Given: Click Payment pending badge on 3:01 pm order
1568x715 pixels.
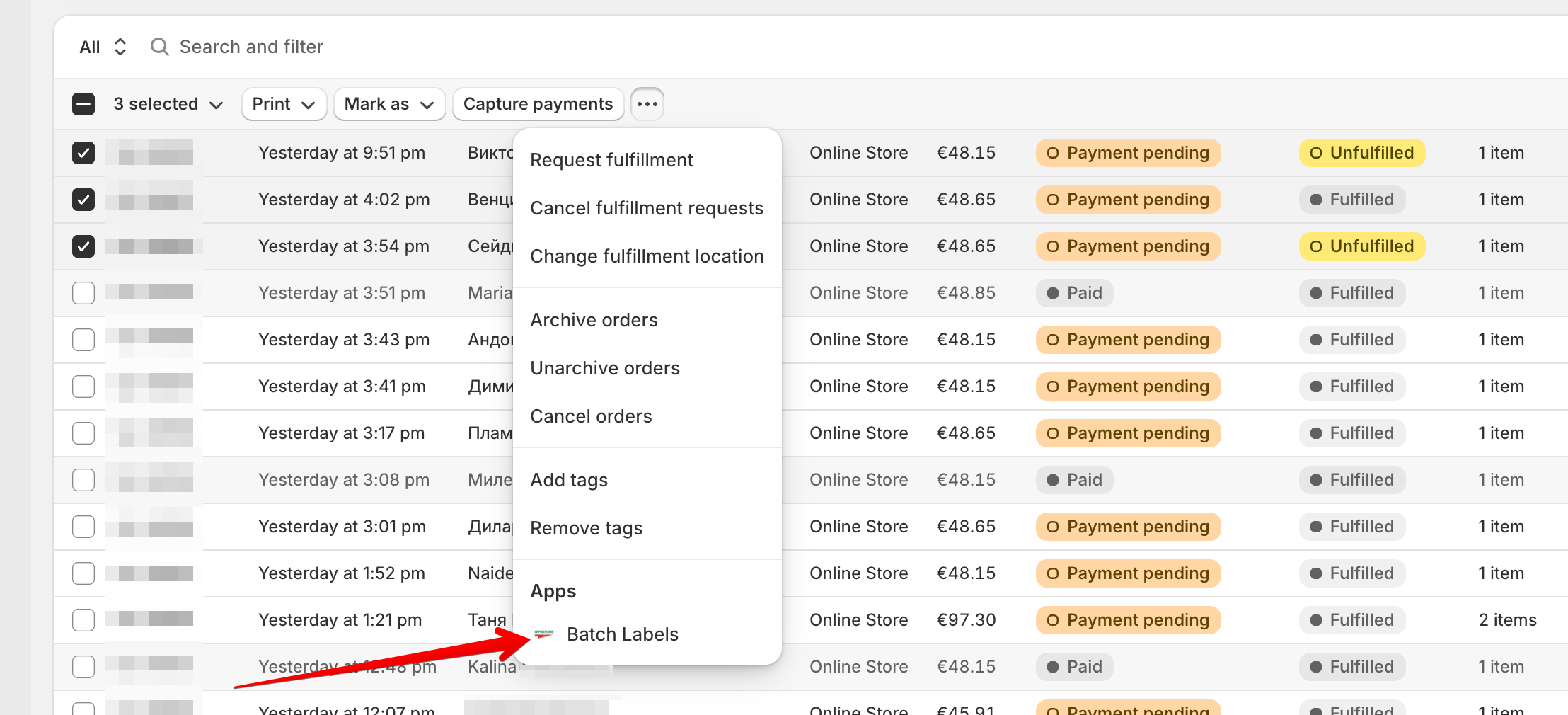Looking at the screenshot, I should pos(1129,527).
